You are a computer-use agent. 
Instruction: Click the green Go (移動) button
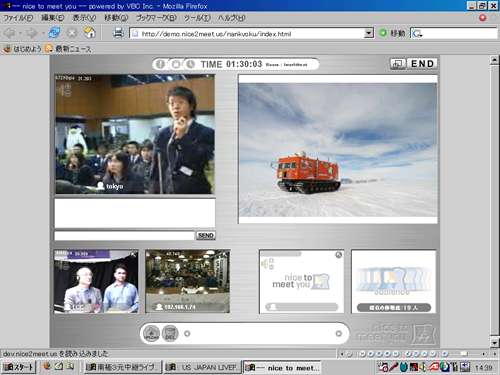point(393,33)
